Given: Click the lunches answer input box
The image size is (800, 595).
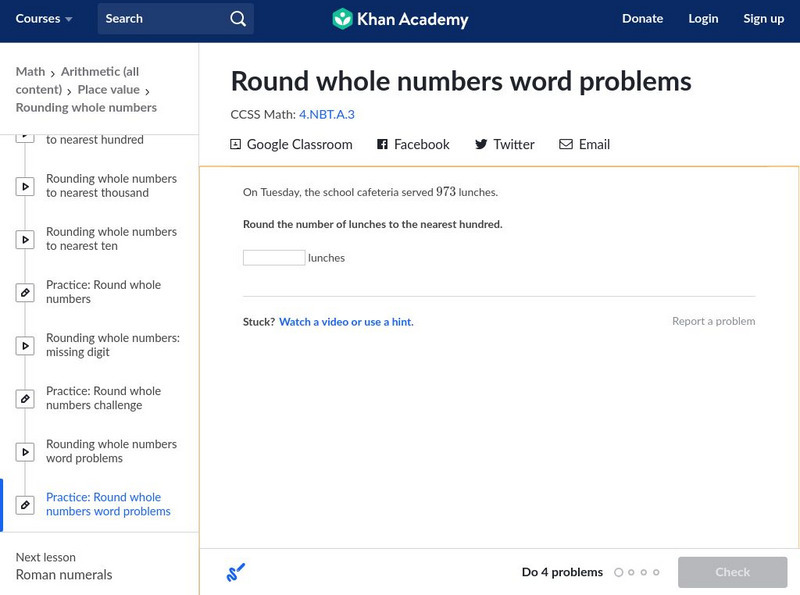Looking at the screenshot, I should (x=274, y=258).
